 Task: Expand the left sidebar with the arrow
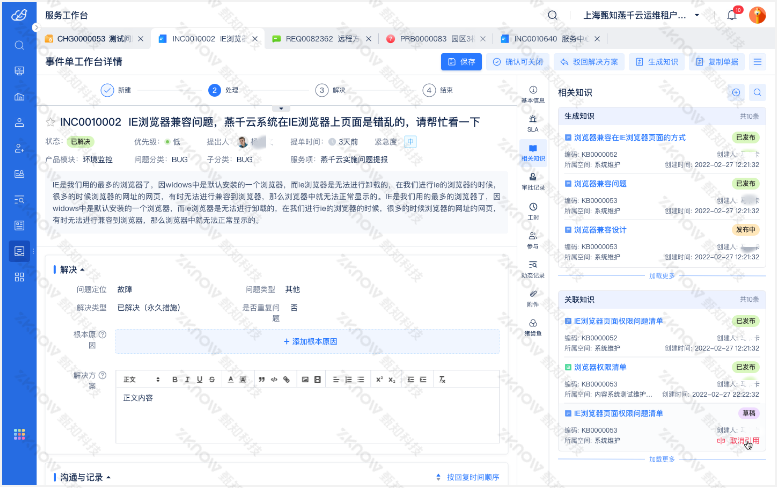pos(36,28)
